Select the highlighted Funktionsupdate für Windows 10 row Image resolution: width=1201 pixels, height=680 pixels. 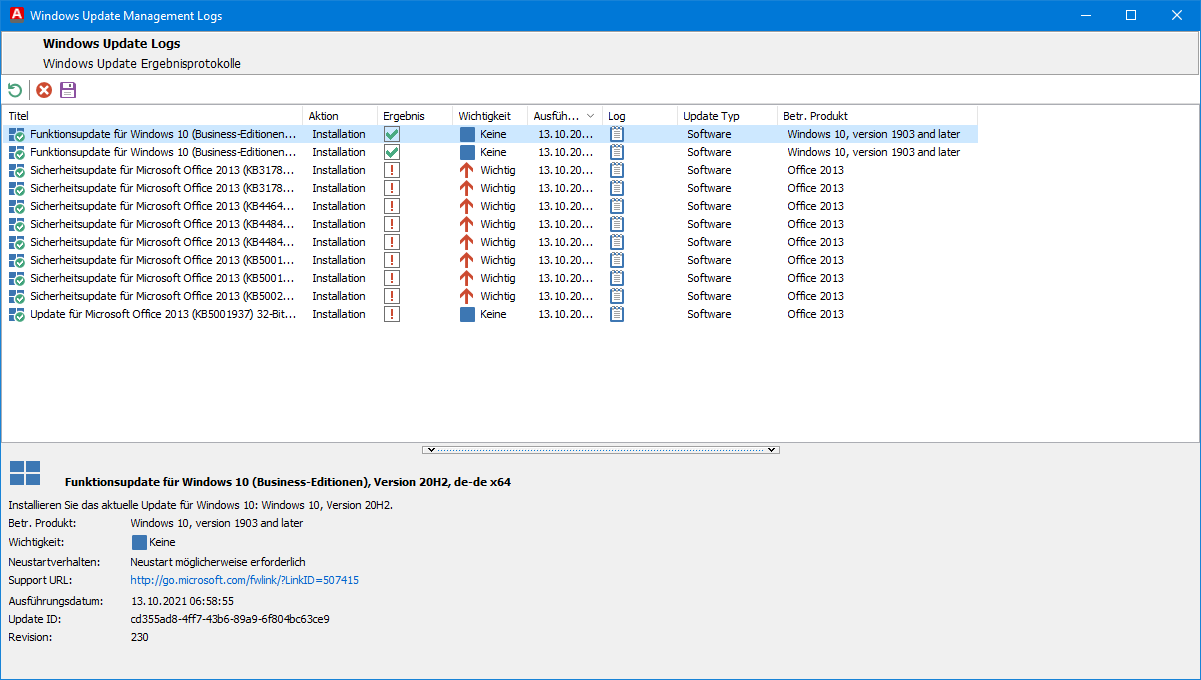[x=489, y=134]
